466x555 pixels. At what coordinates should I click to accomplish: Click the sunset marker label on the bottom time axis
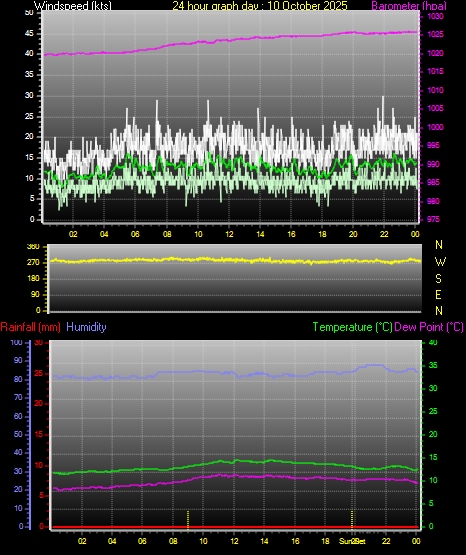(352, 541)
